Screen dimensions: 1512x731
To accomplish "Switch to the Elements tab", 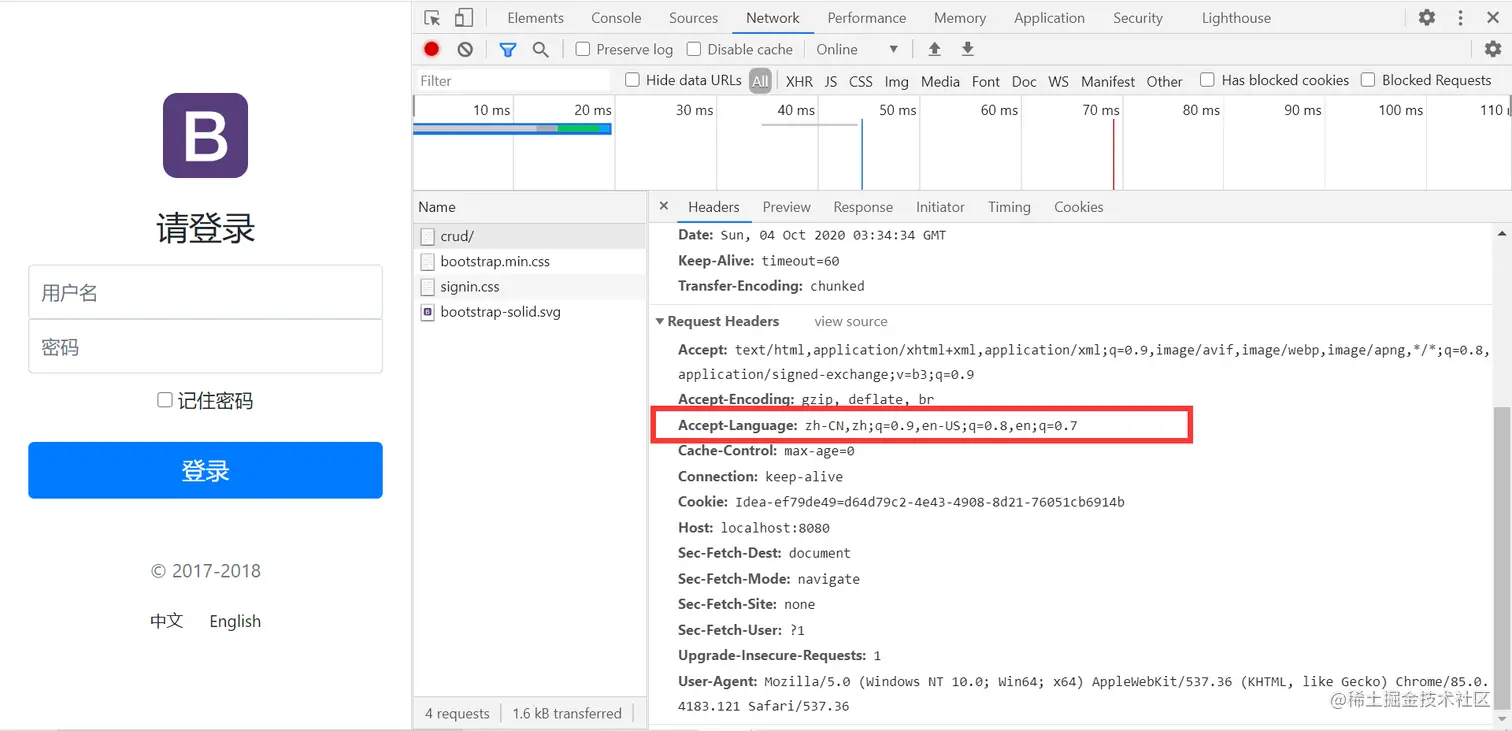I will [535, 18].
